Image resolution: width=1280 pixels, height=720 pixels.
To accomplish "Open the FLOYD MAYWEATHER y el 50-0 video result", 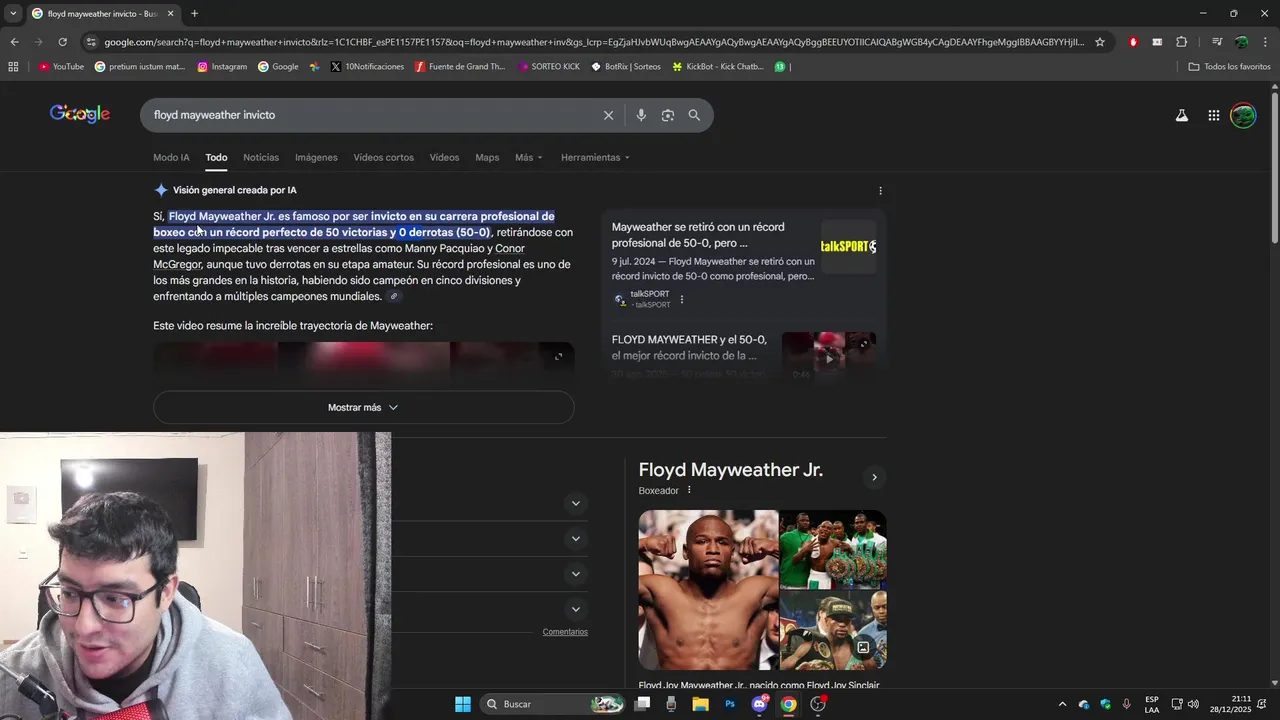I will point(690,347).
